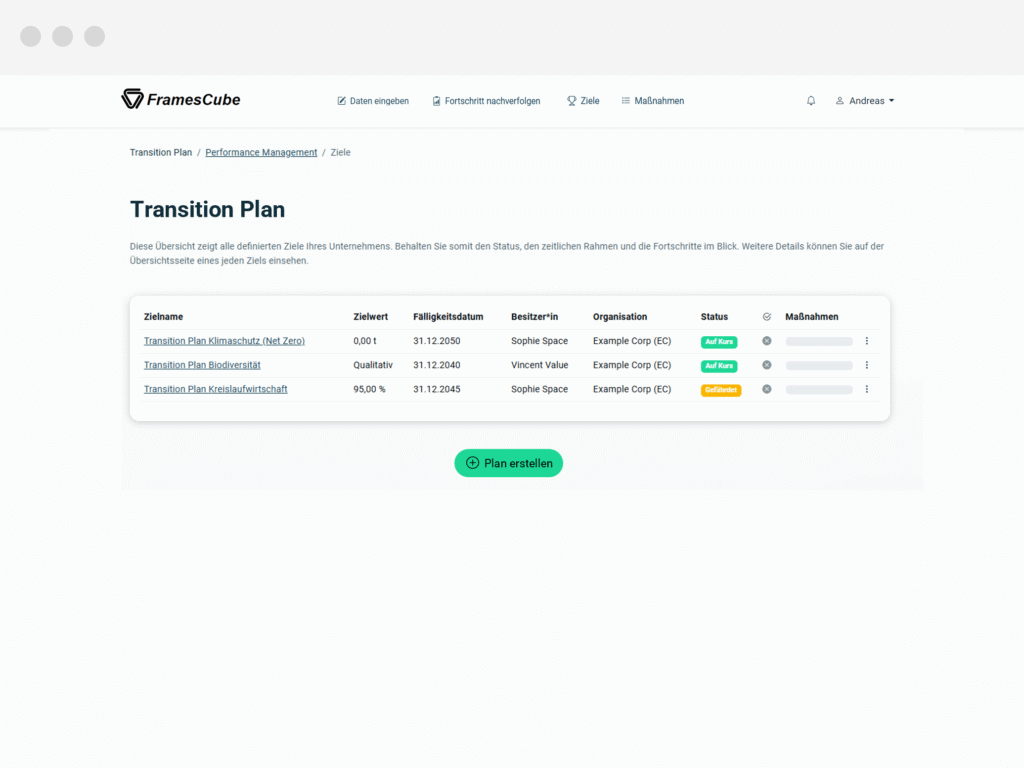Click the Qualitativ target value
Screen dimensions: 1024x768
(x=373, y=365)
